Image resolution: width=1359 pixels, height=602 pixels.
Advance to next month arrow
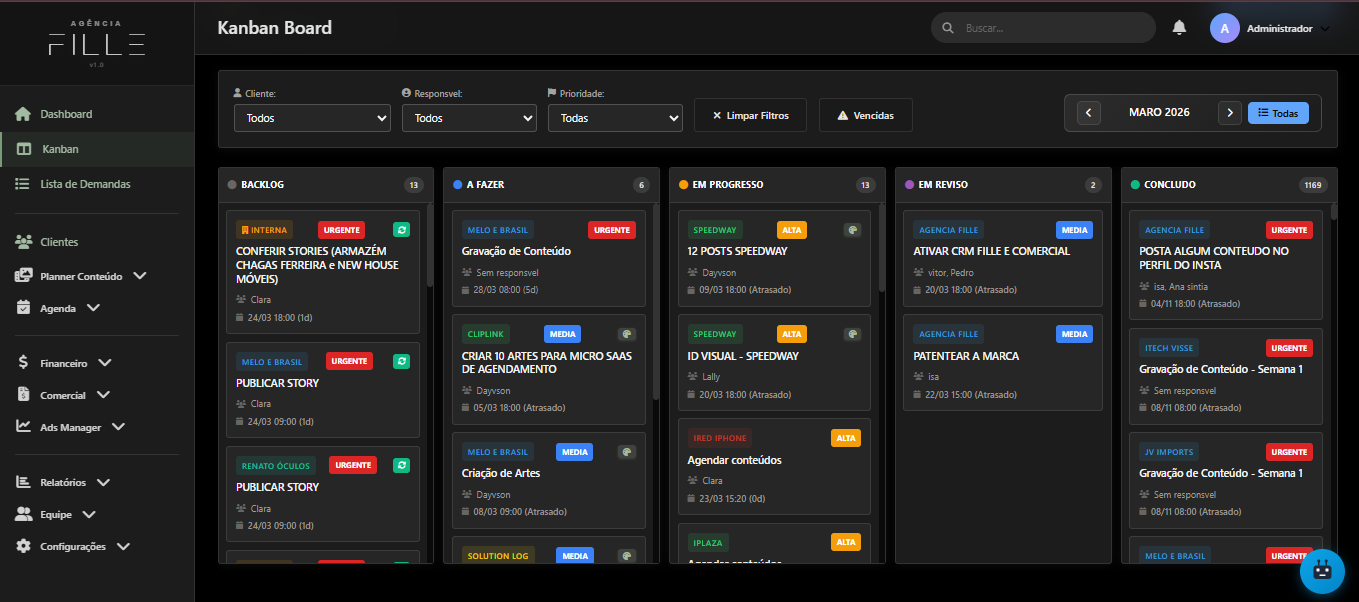[1230, 113]
